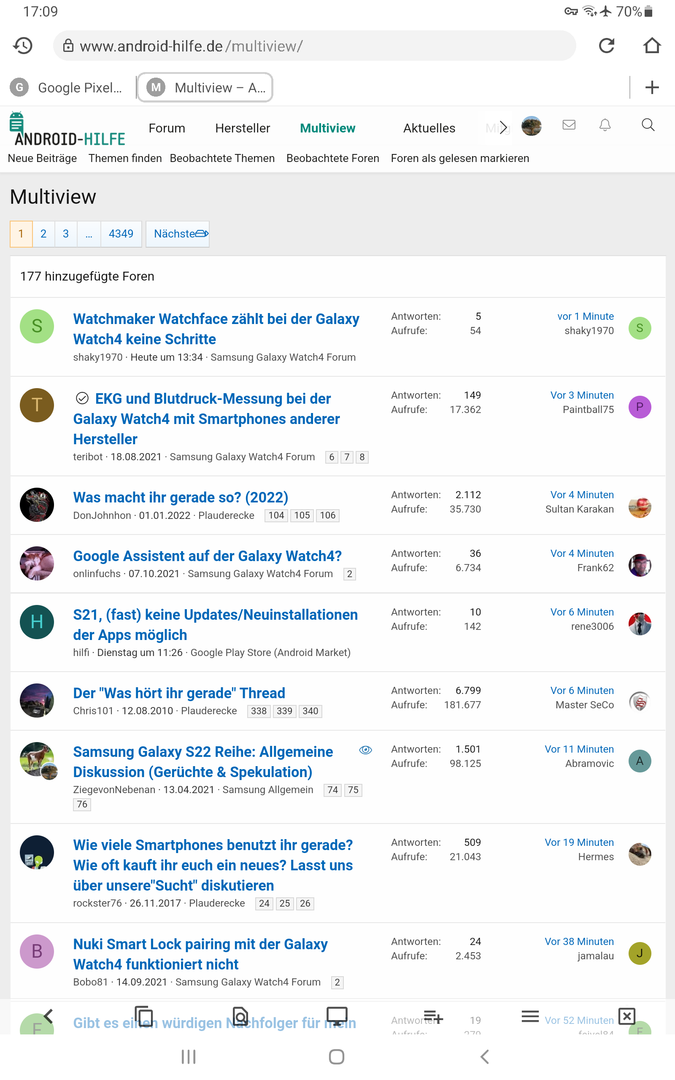Open latest post 'Vor 38 Minuten' link

click(579, 942)
